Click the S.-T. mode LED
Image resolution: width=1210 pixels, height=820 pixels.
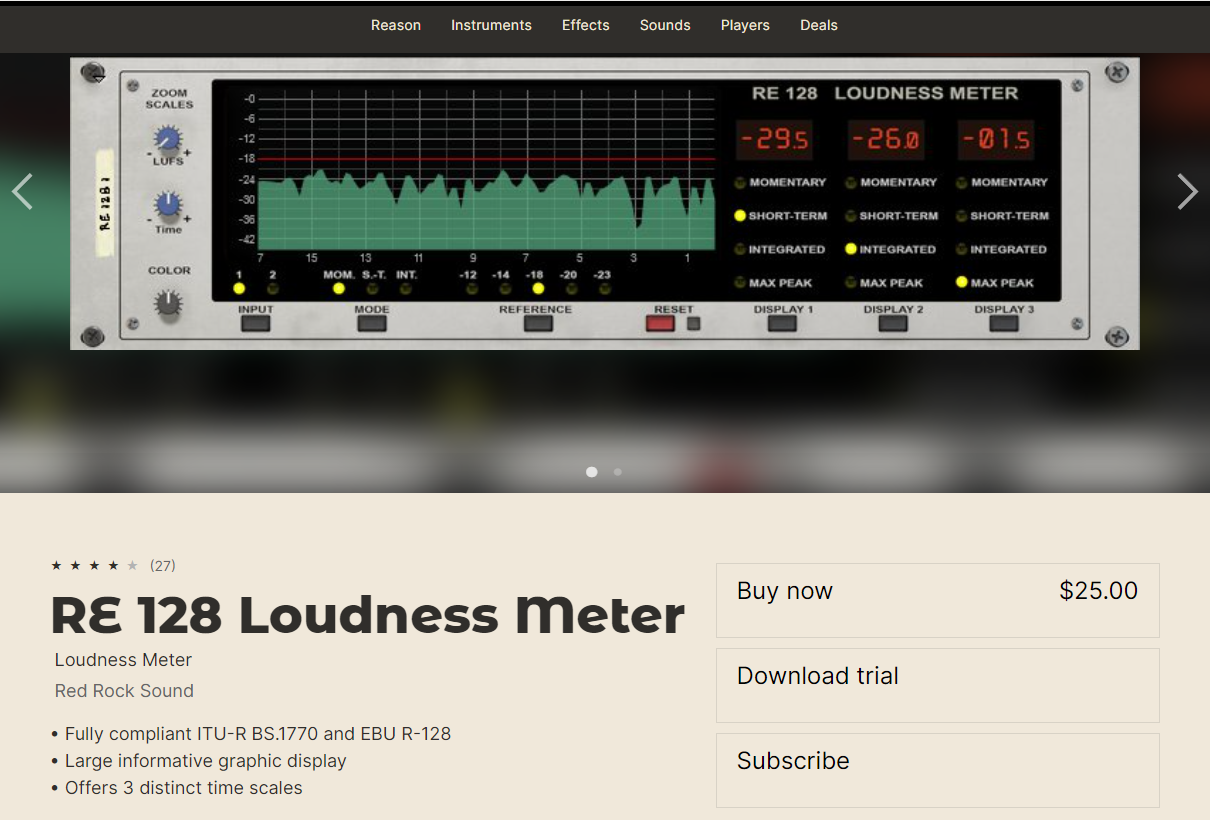click(x=372, y=289)
